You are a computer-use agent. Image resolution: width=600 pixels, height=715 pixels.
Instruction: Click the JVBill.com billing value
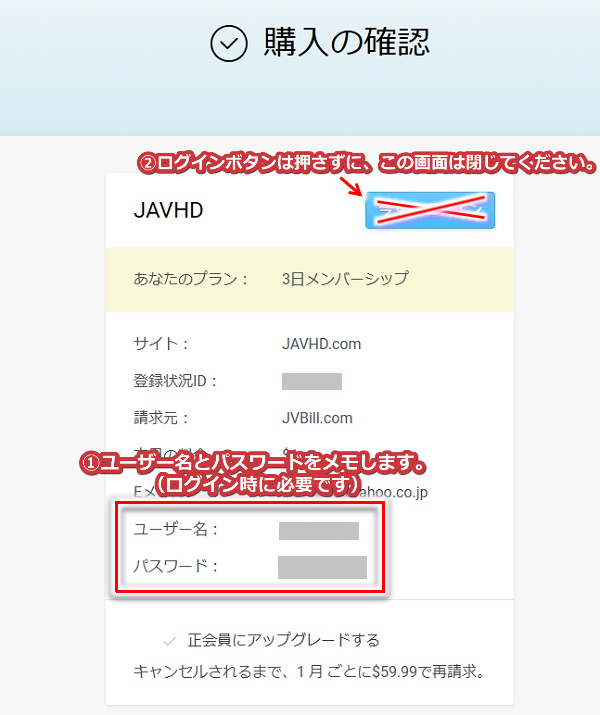point(317,418)
